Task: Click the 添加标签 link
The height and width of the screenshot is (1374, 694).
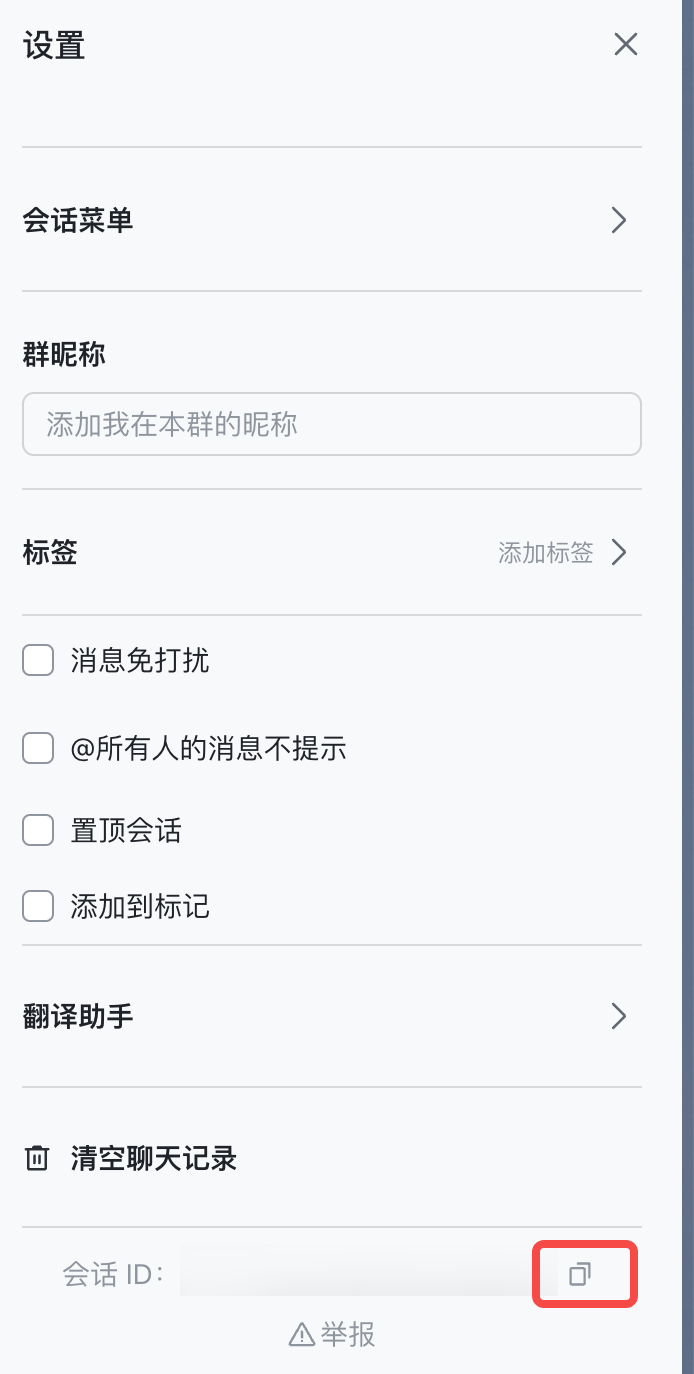Action: 545,552
